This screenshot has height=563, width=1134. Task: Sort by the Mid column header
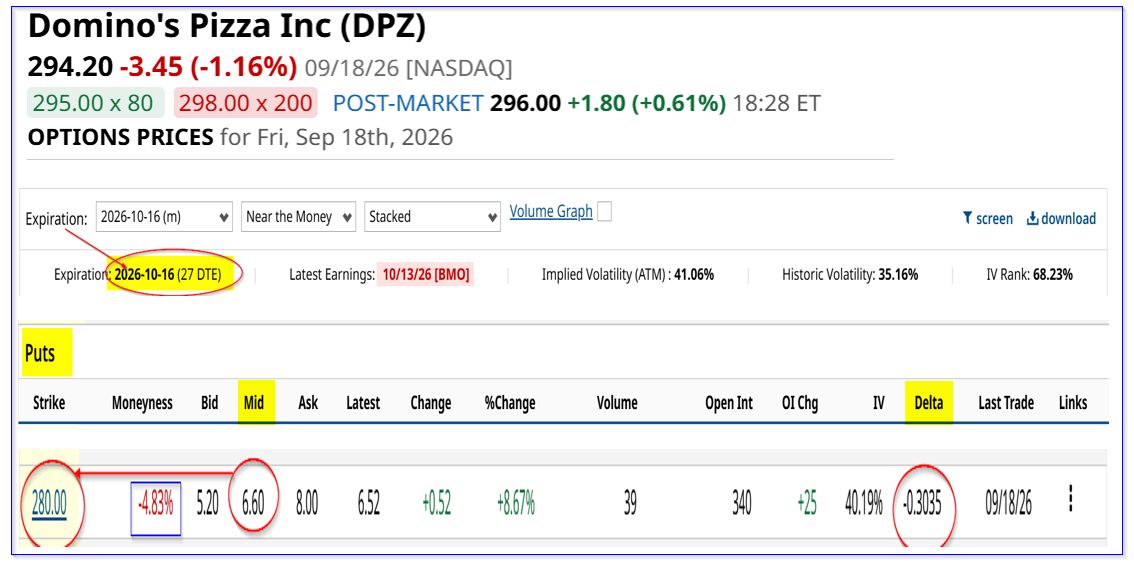click(x=253, y=403)
